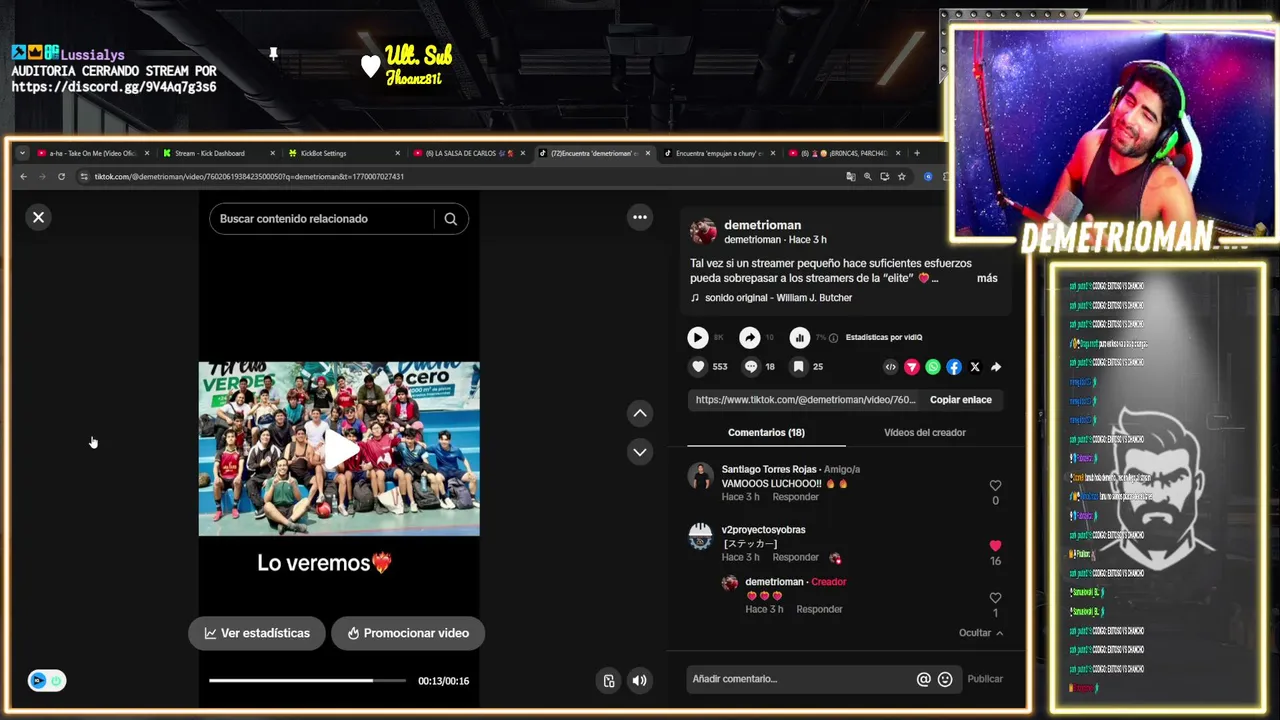Share the video via WhatsApp icon

pos(933,367)
